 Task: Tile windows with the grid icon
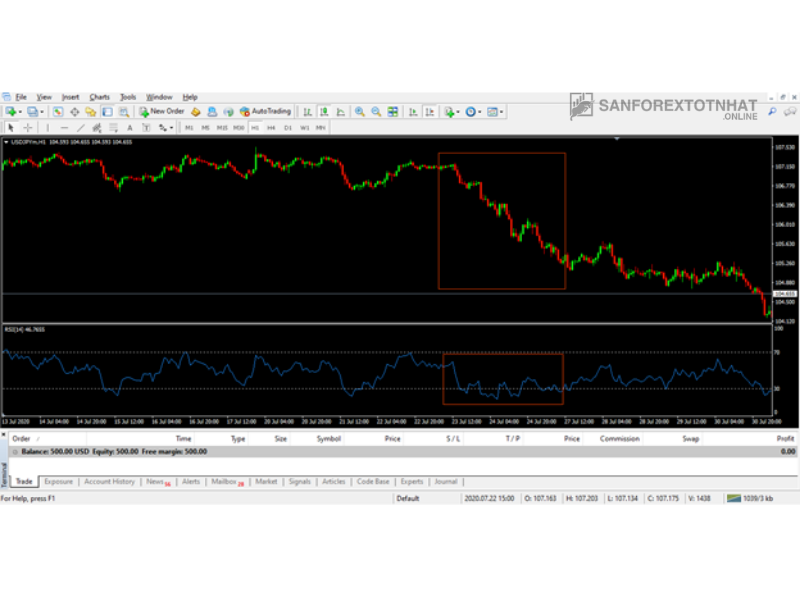392,112
